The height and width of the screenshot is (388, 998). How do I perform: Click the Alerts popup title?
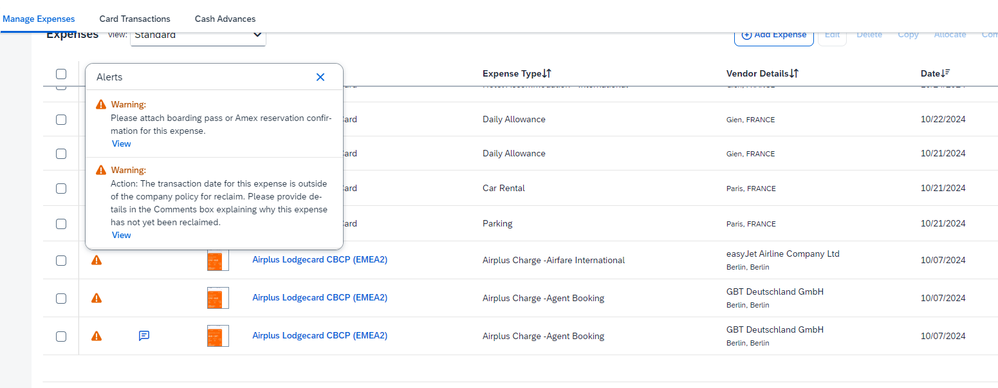point(109,77)
